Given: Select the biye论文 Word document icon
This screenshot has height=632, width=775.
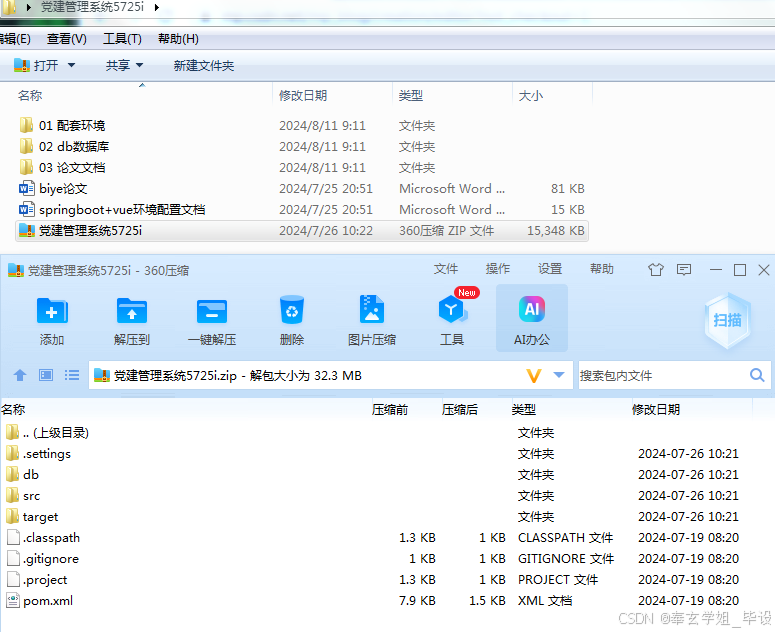Looking at the screenshot, I should click(x=26, y=188).
